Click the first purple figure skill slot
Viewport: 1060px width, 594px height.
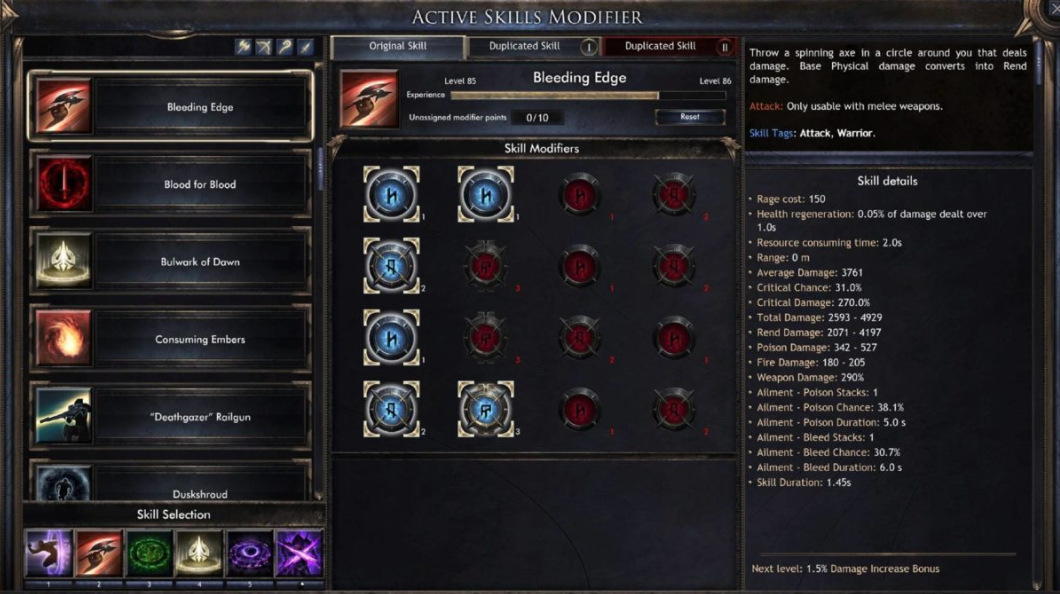coord(49,553)
